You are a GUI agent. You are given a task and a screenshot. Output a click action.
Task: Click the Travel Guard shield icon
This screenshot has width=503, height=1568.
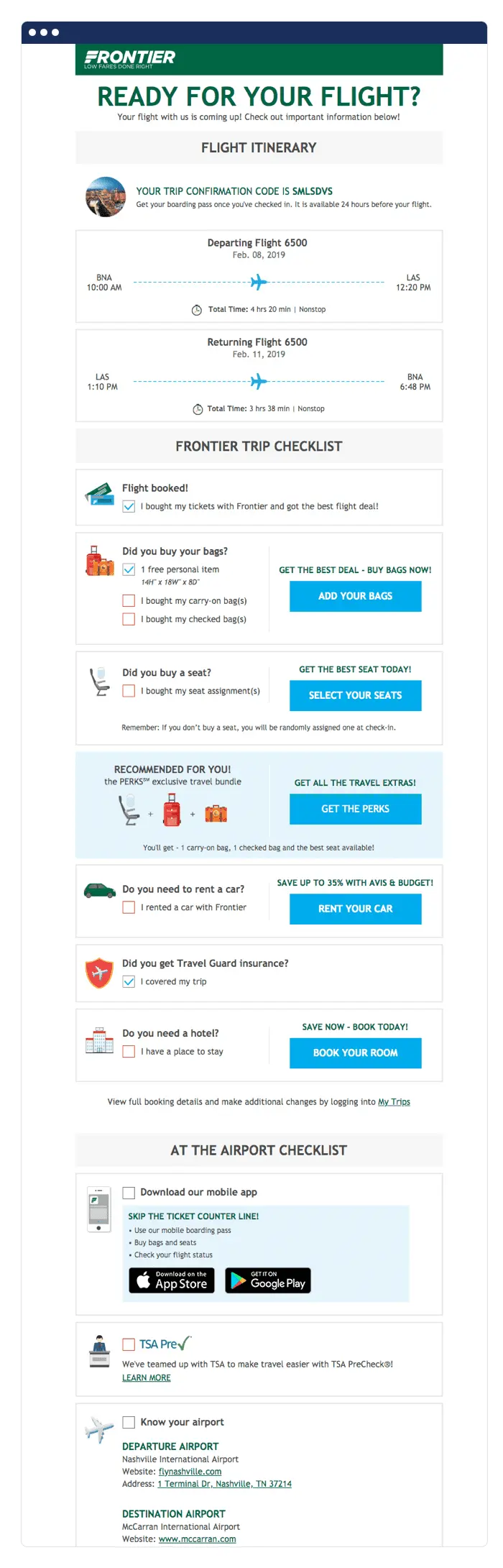99,973
